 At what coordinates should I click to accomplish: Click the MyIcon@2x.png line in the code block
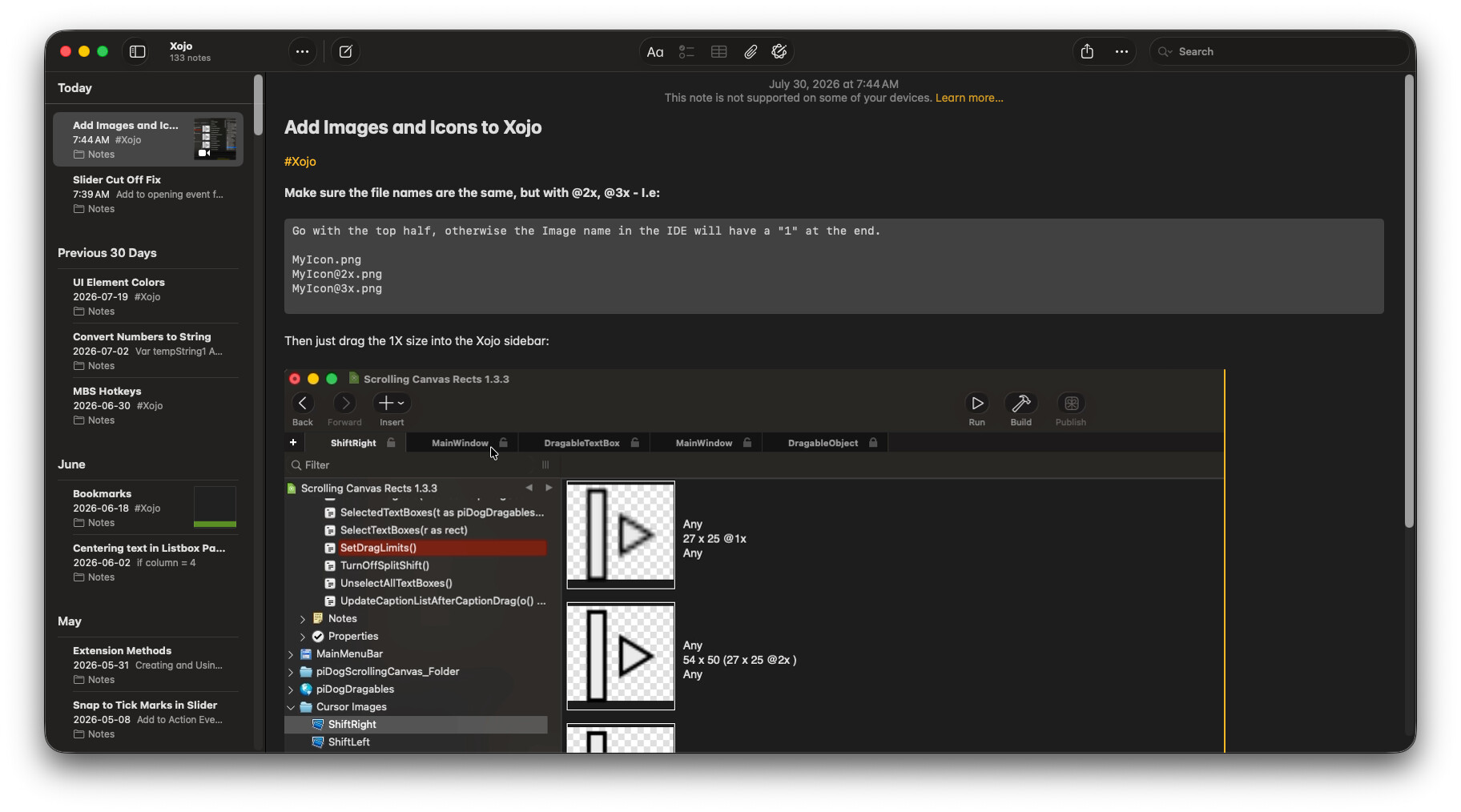(x=337, y=274)
